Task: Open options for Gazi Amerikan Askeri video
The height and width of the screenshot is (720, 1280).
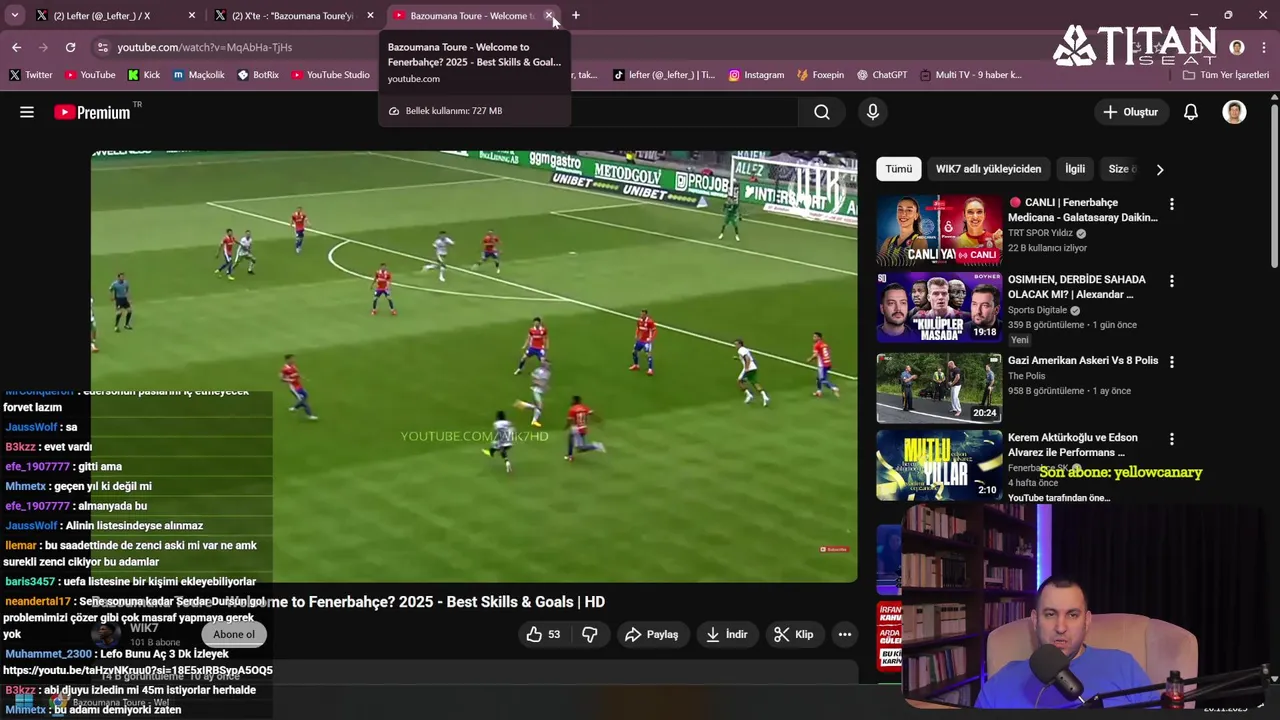Action: pos(1172,362)
